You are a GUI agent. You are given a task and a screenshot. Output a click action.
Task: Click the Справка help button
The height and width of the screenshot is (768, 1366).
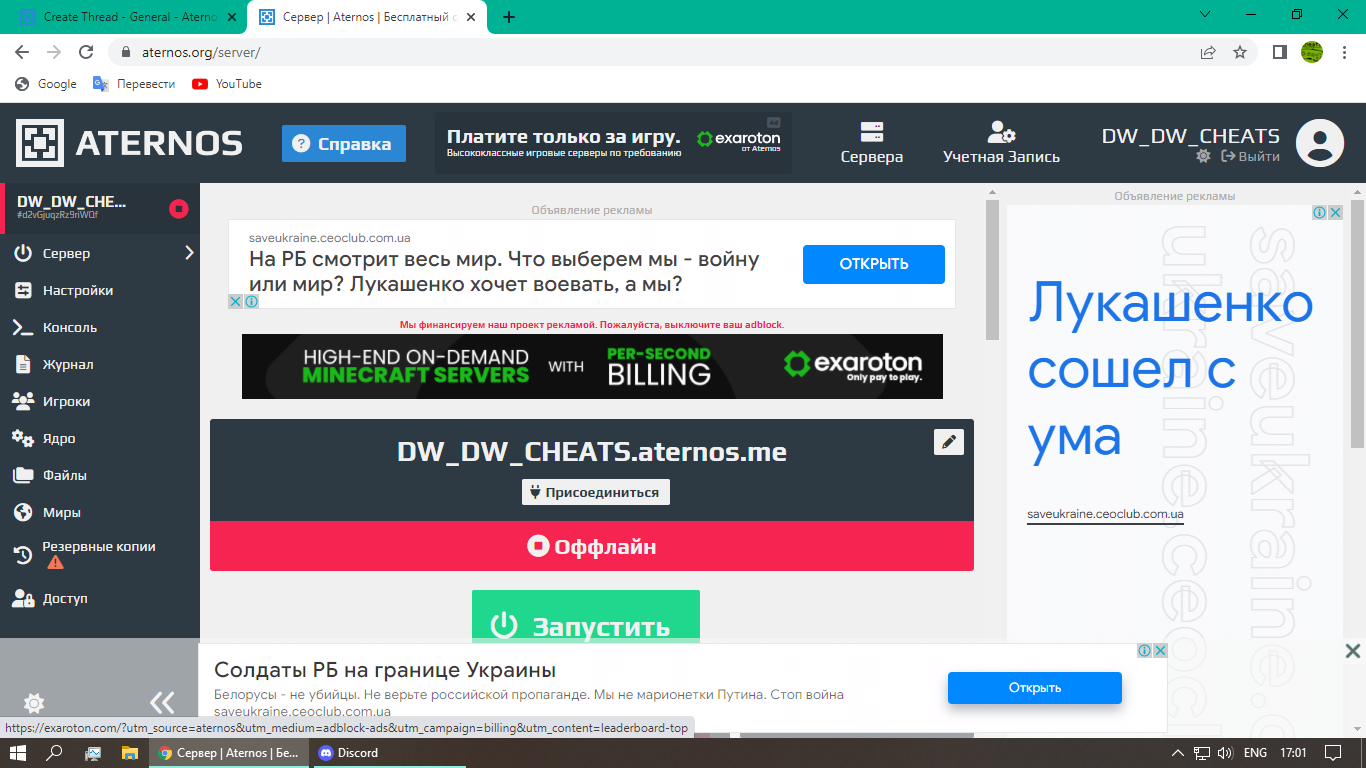click(x=344, y=143)
